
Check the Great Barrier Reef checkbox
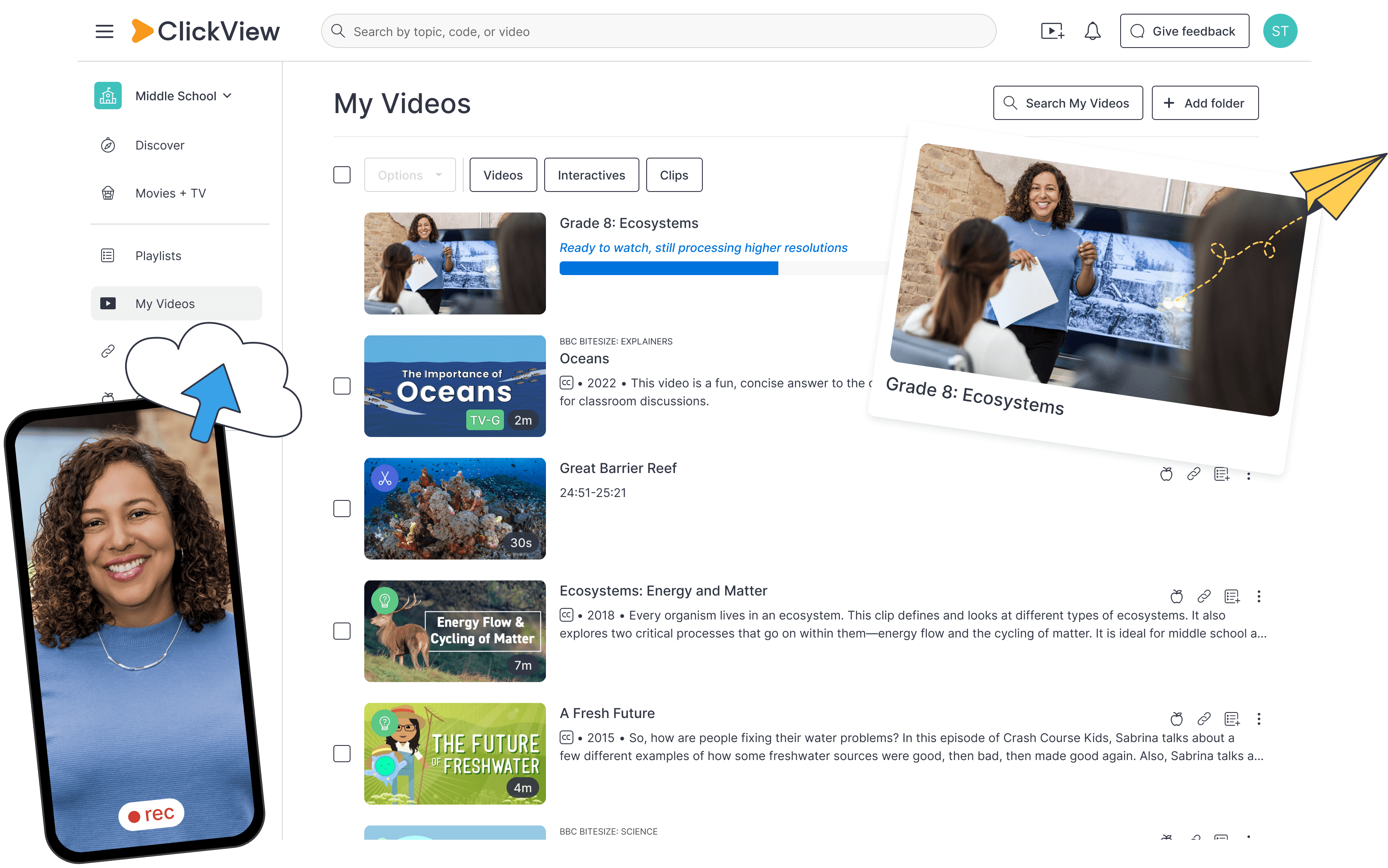tap(342, 509)
